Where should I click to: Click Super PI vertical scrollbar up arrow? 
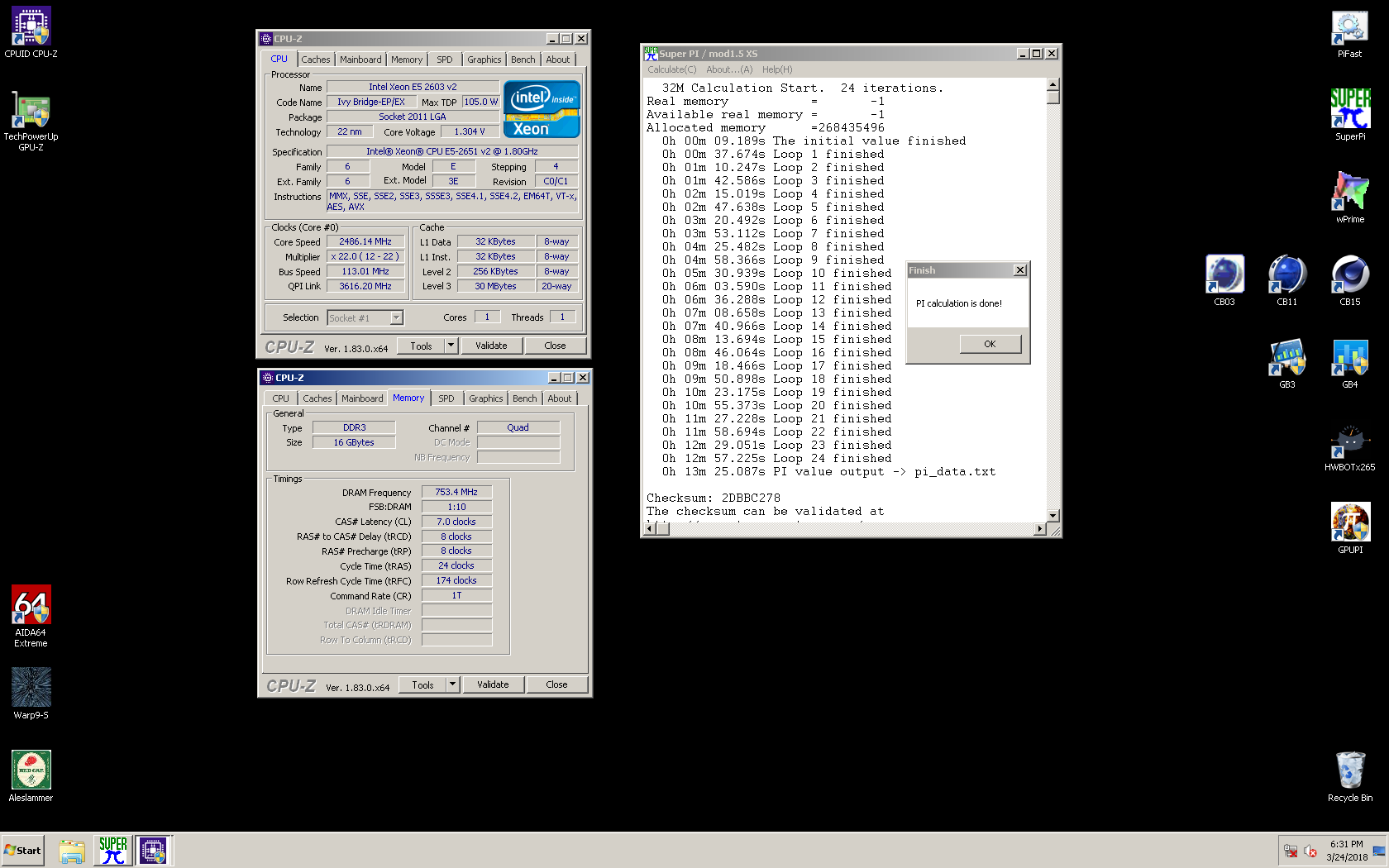tap(1052, 84)
